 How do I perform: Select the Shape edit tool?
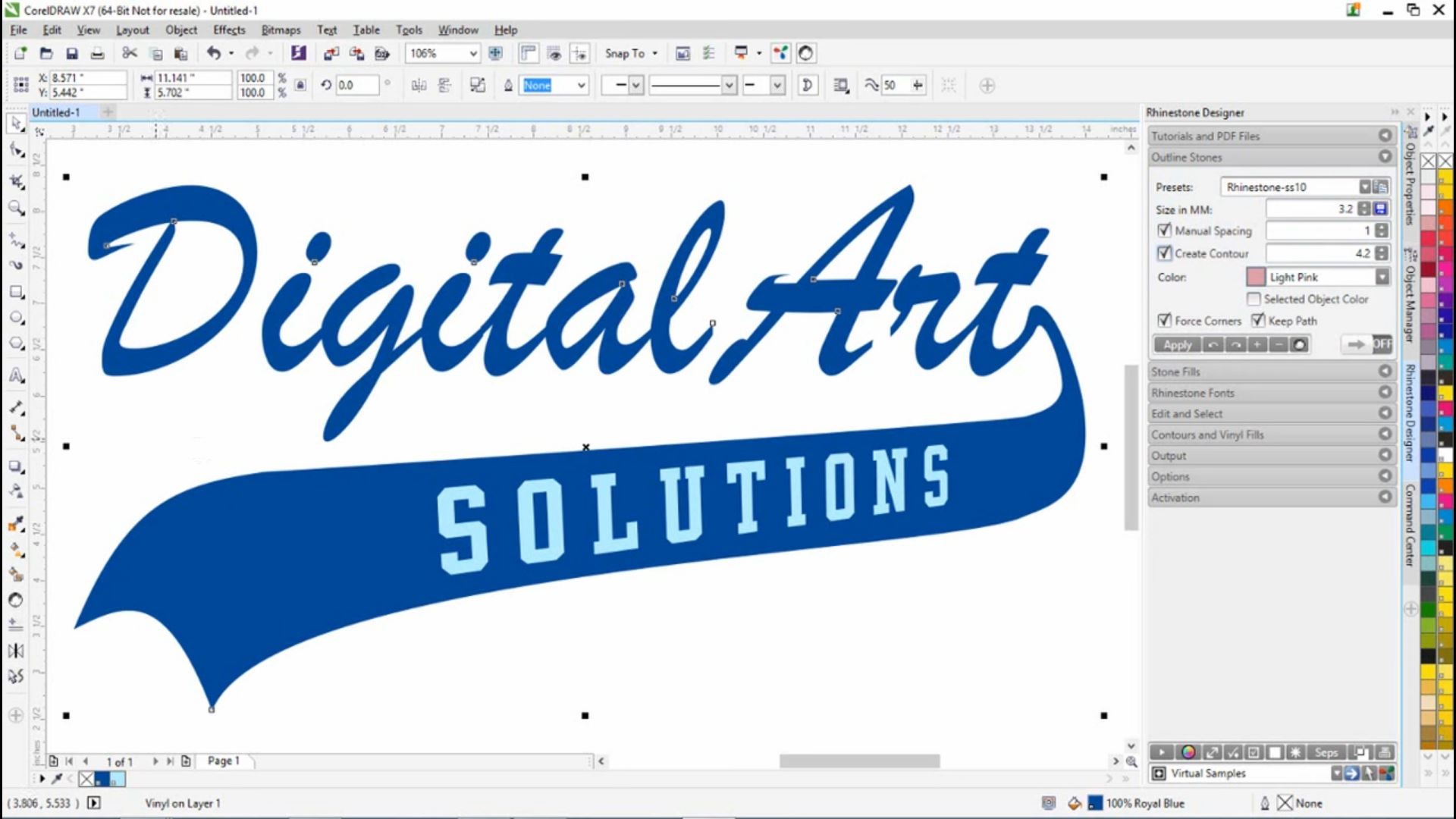click(x=16, y=150)
